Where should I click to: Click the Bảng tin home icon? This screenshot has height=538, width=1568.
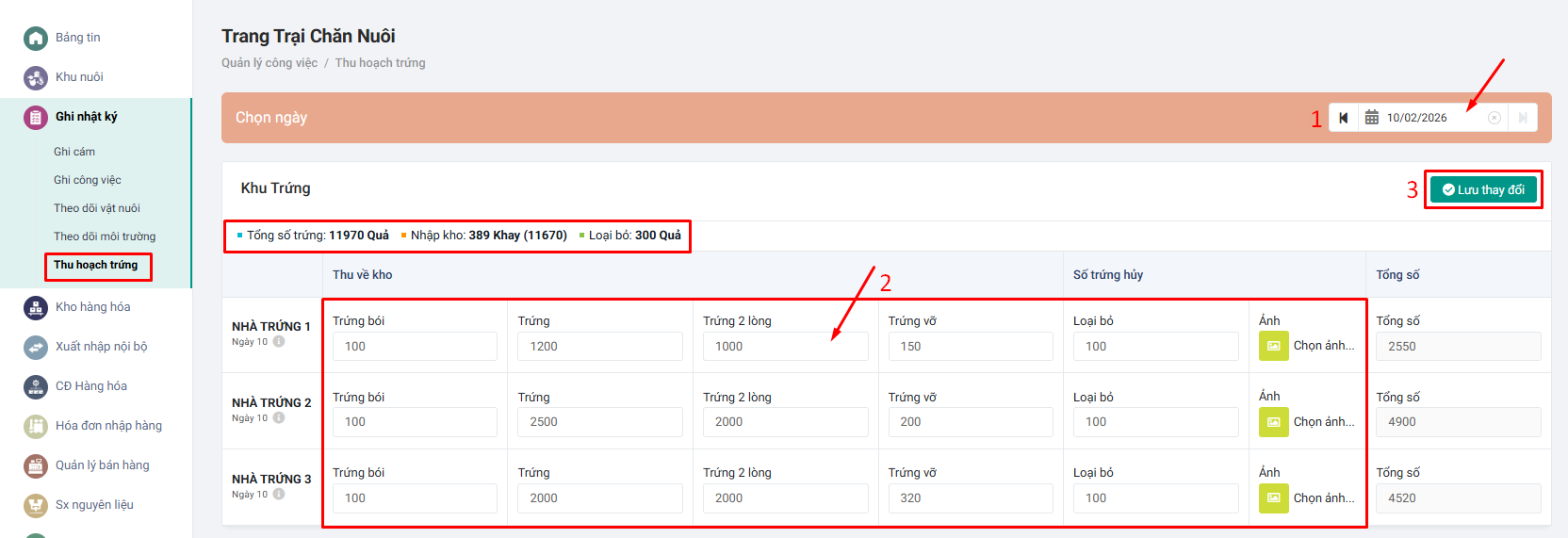36,38
